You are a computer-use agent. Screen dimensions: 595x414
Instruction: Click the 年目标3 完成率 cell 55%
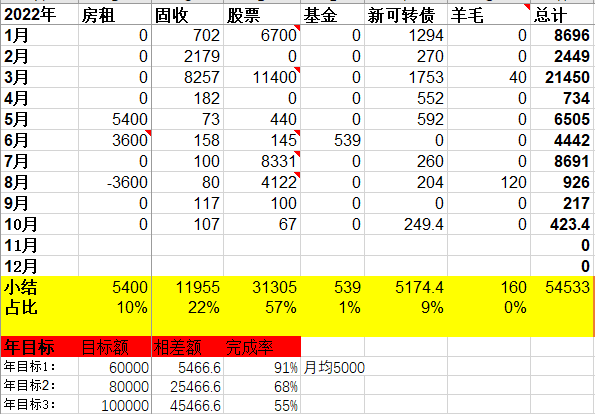262,405
